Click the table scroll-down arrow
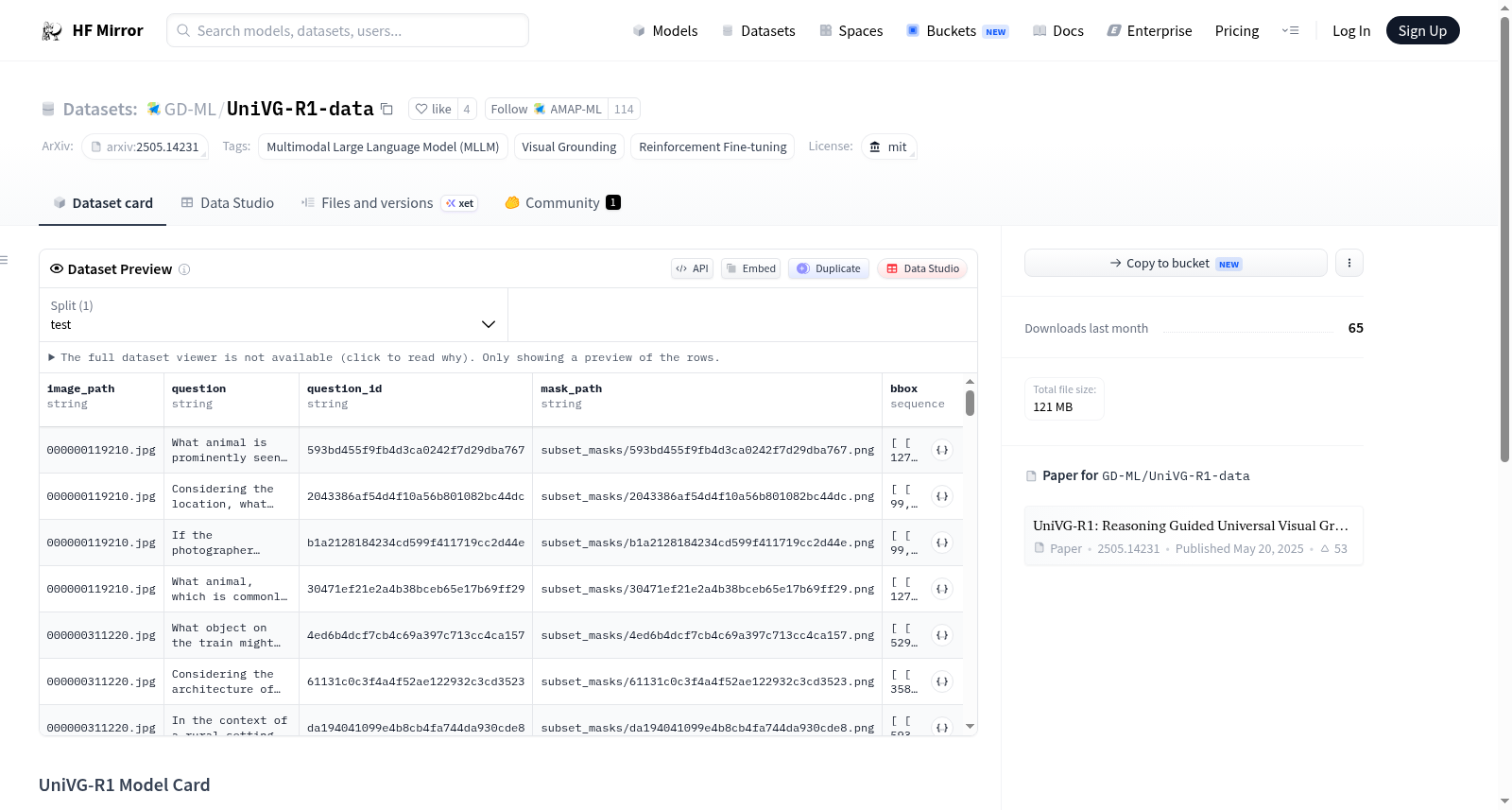 pyautogui.click(x=970, y=727)
